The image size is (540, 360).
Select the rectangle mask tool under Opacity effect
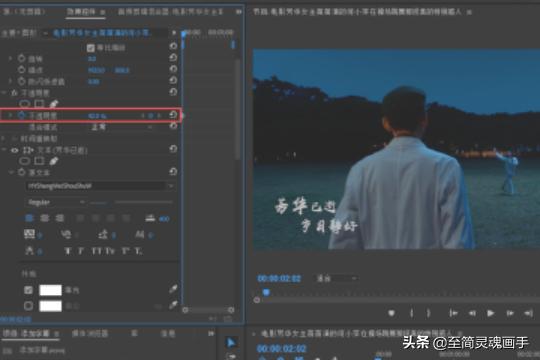[x=39, y=103]
